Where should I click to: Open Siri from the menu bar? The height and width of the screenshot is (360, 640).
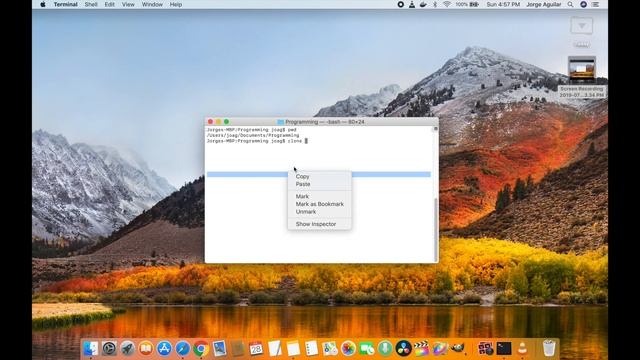click(x=583, y=4)
